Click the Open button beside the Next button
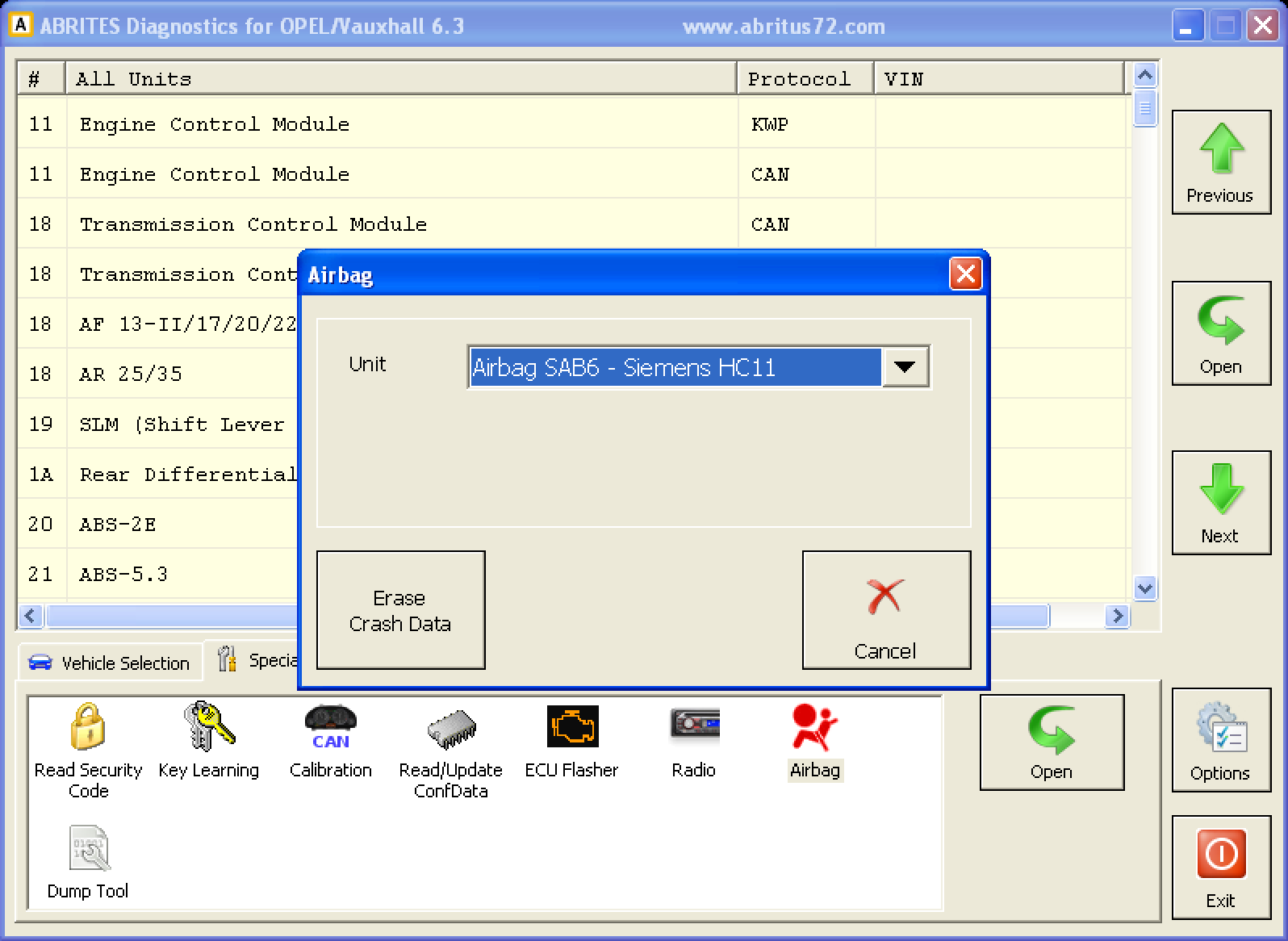1288x941 pixels. [x=1220, y=333]
